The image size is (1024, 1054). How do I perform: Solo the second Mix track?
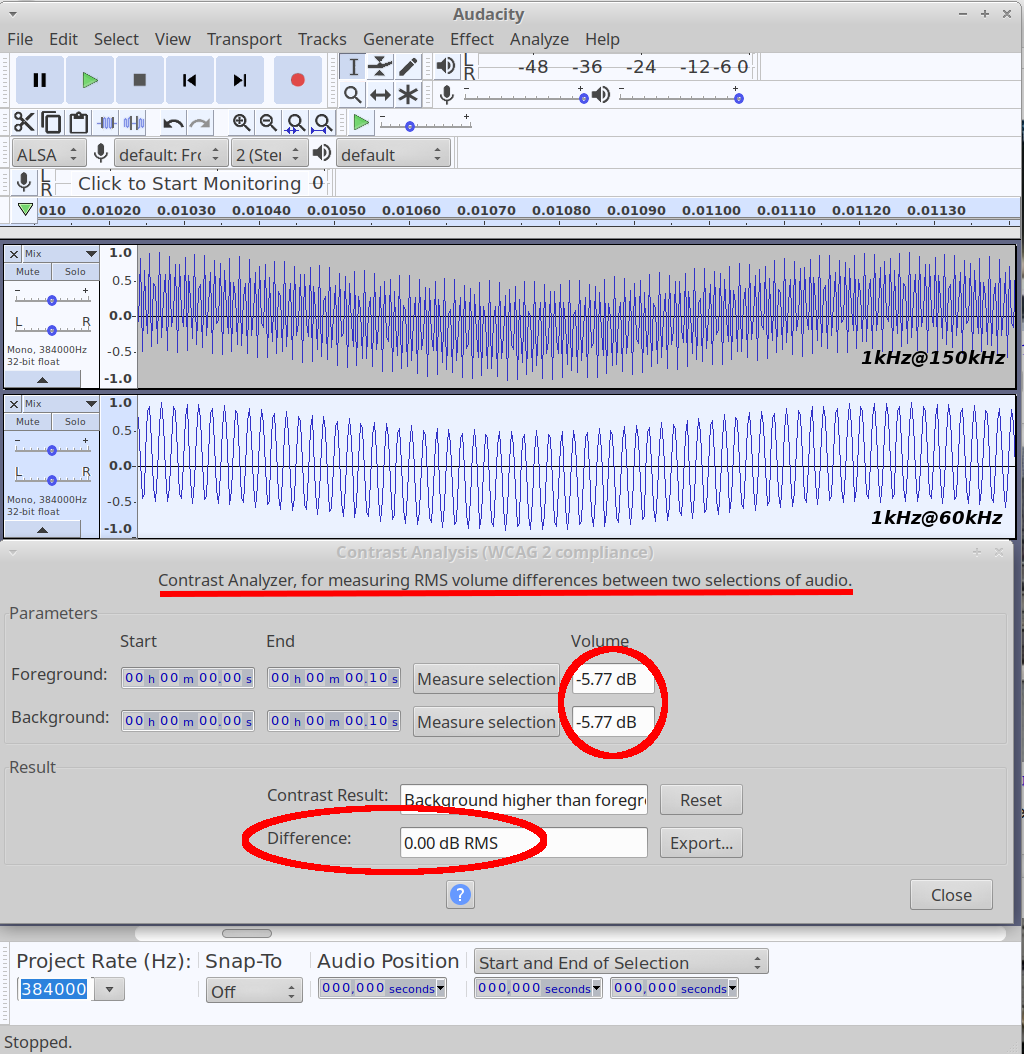coord(75,422)
